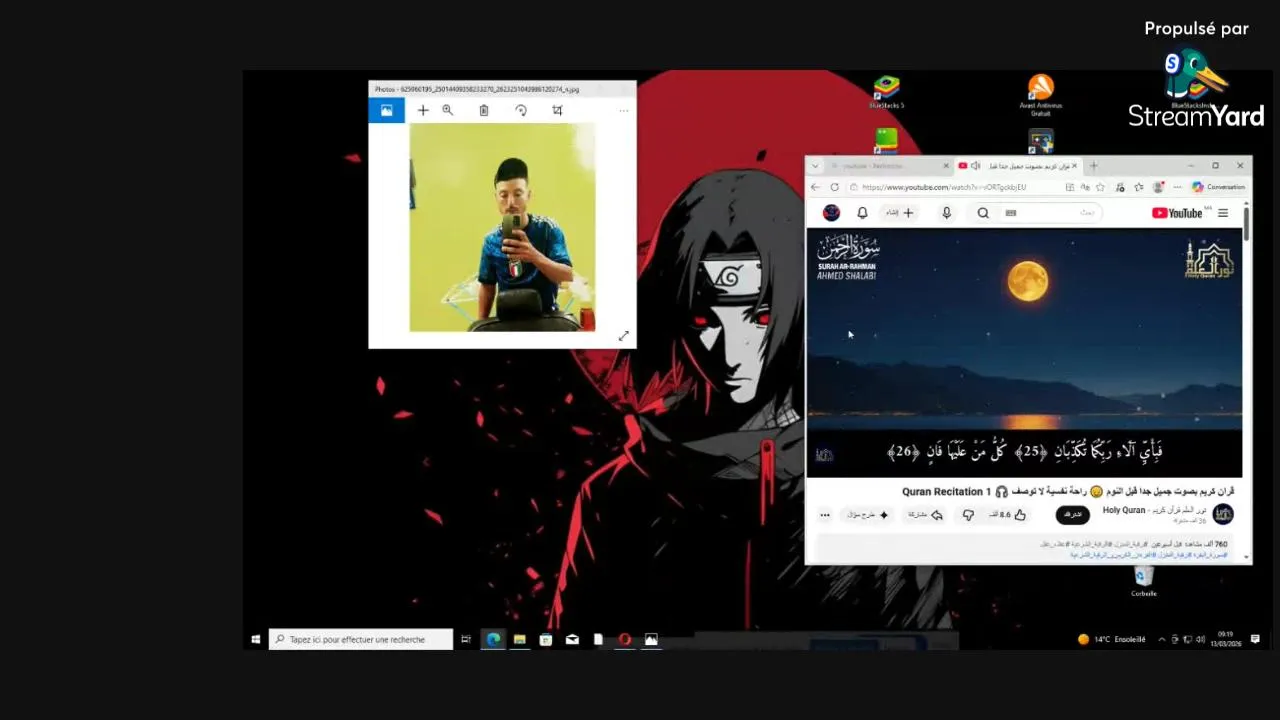The image size is (1280, 720).
Task: Close the Quran recitation tab
Action: coord(1075,166)
